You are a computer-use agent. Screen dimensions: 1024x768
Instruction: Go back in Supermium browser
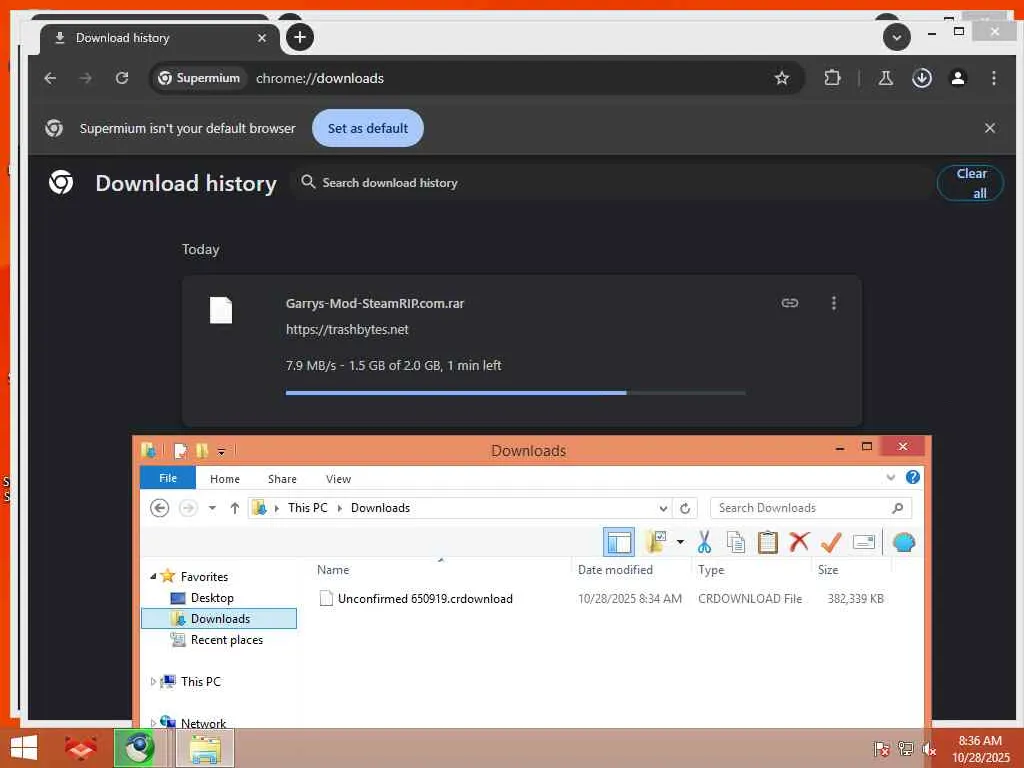click(50, 78)
